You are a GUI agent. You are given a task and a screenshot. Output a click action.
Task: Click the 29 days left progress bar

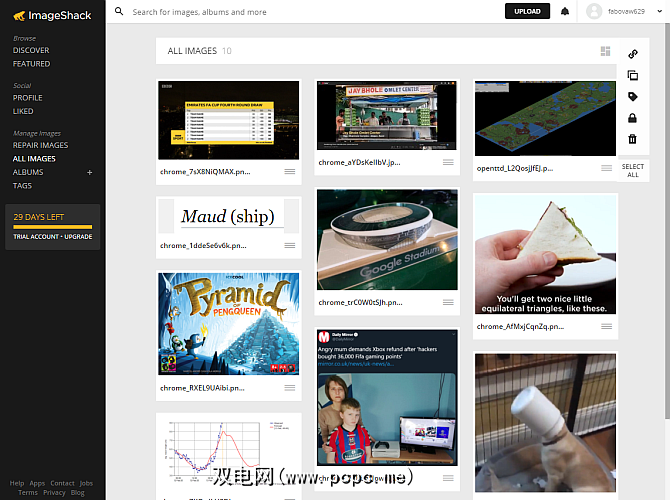[x=53, y=227]
